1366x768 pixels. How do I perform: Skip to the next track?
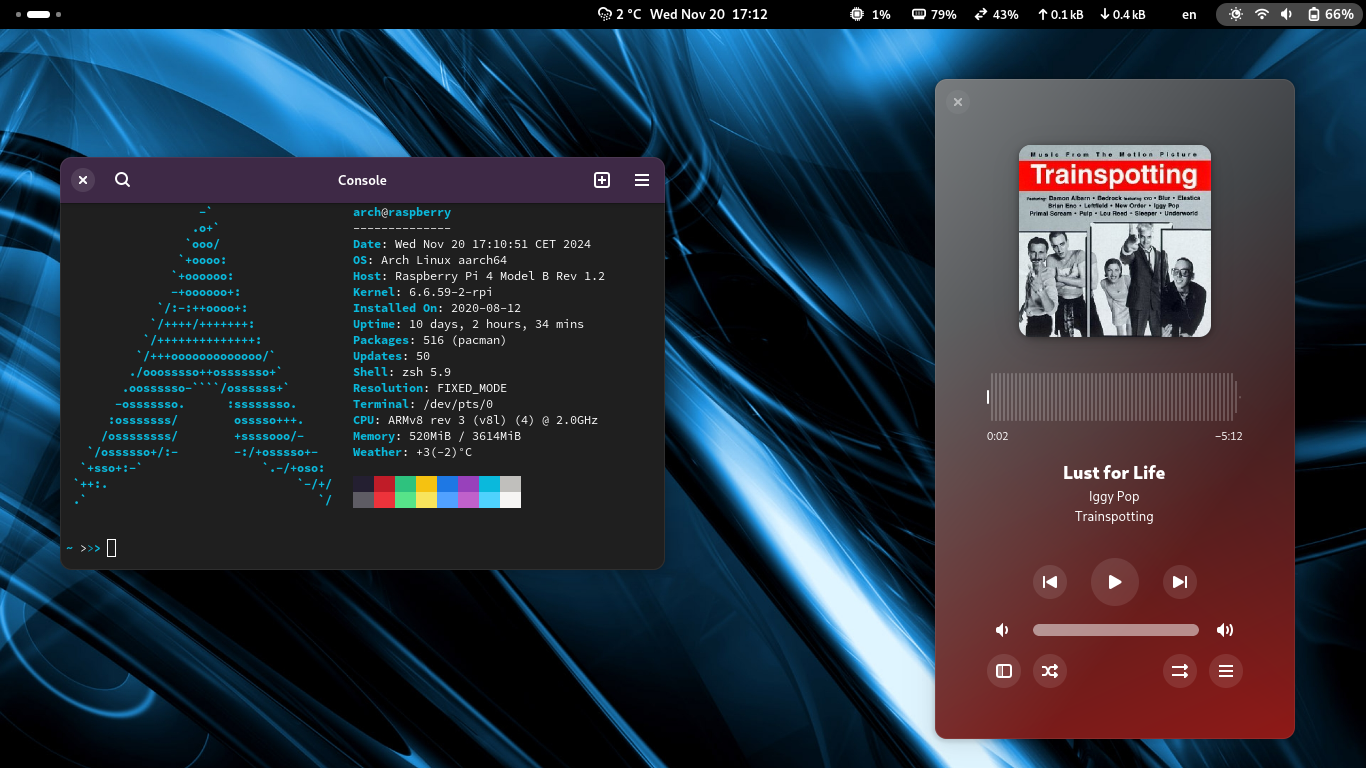click(x=1180, y=582)
